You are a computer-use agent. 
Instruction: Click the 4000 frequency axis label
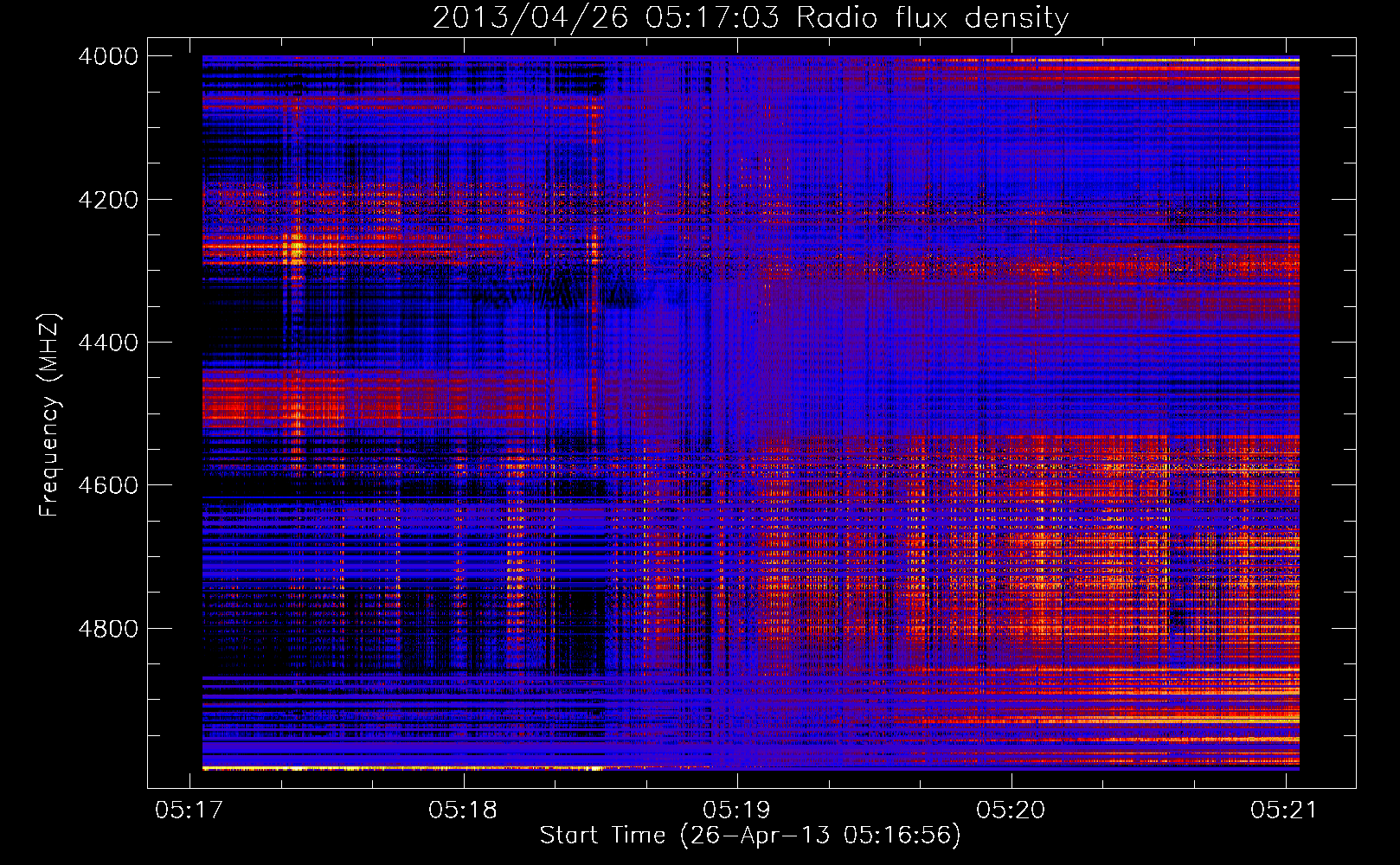click(108, 56)
